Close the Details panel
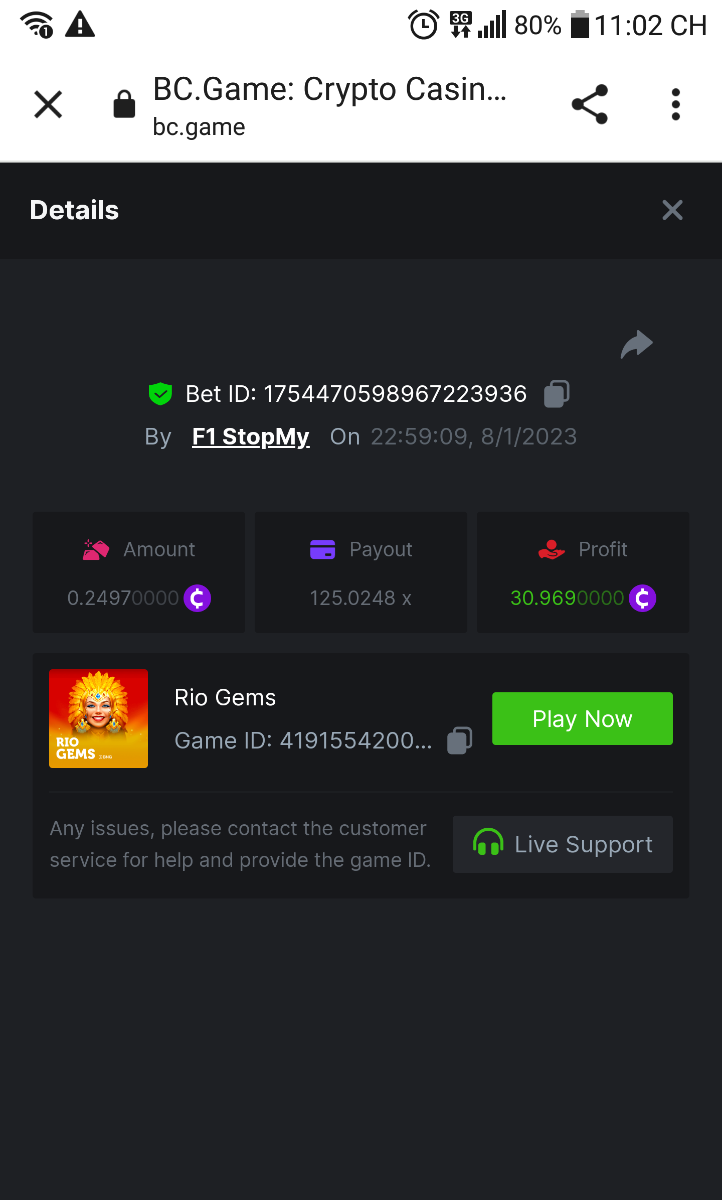 pos(672,210)
